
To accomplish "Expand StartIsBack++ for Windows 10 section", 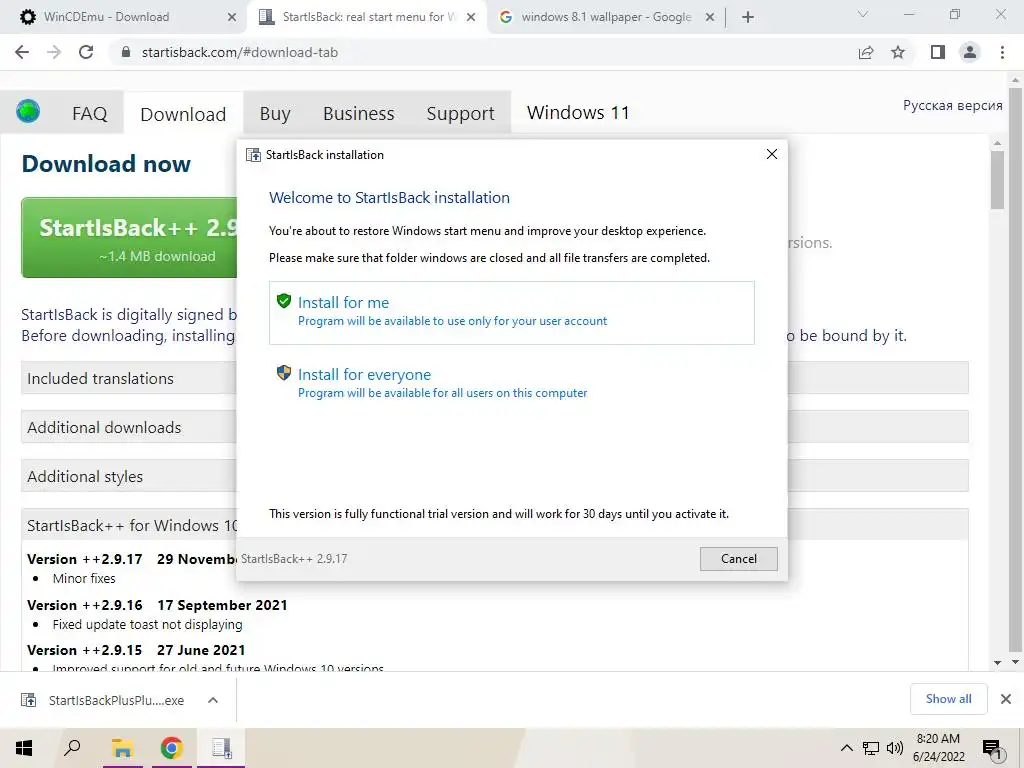I will tap(129, 525).
